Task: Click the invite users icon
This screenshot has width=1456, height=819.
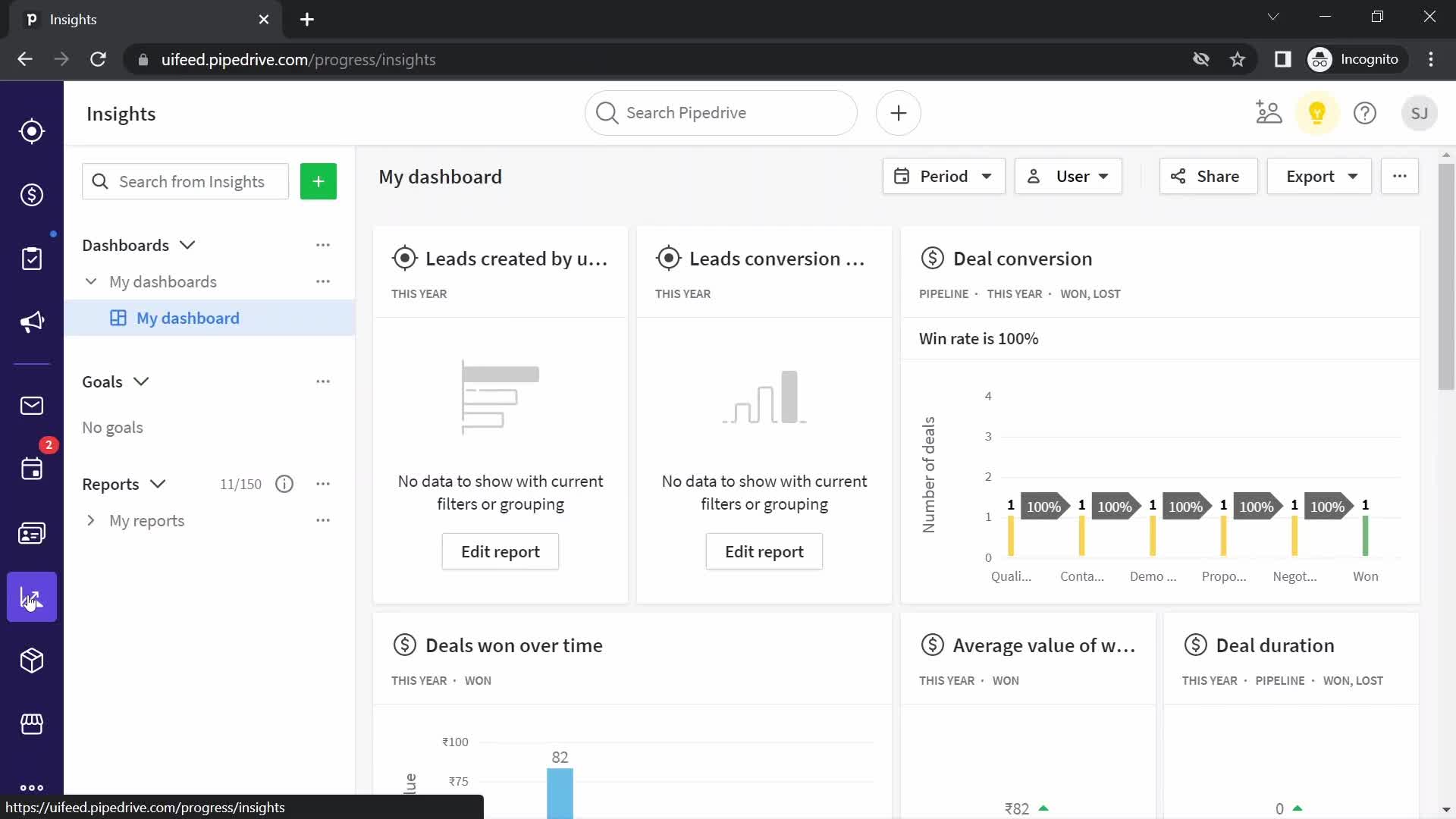Action: (1269, 113)
